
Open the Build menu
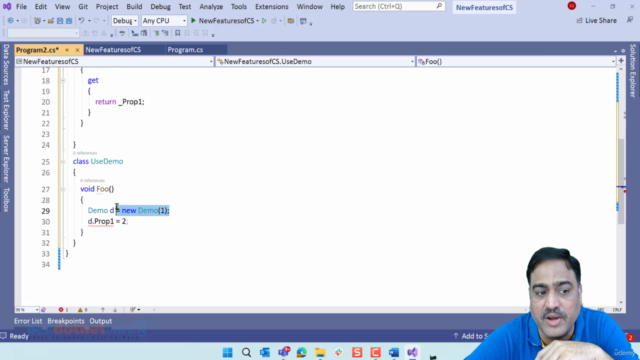pos(134,7)
